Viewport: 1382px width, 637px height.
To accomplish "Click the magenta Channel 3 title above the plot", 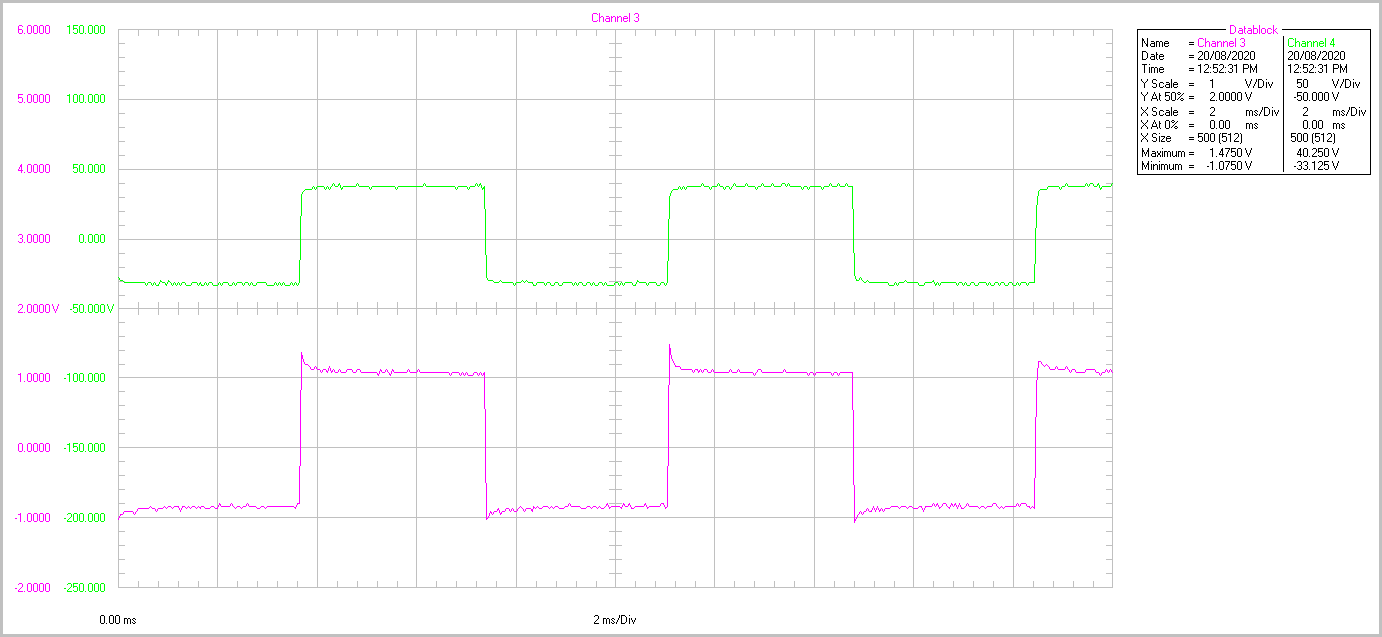I will point(615,17).
